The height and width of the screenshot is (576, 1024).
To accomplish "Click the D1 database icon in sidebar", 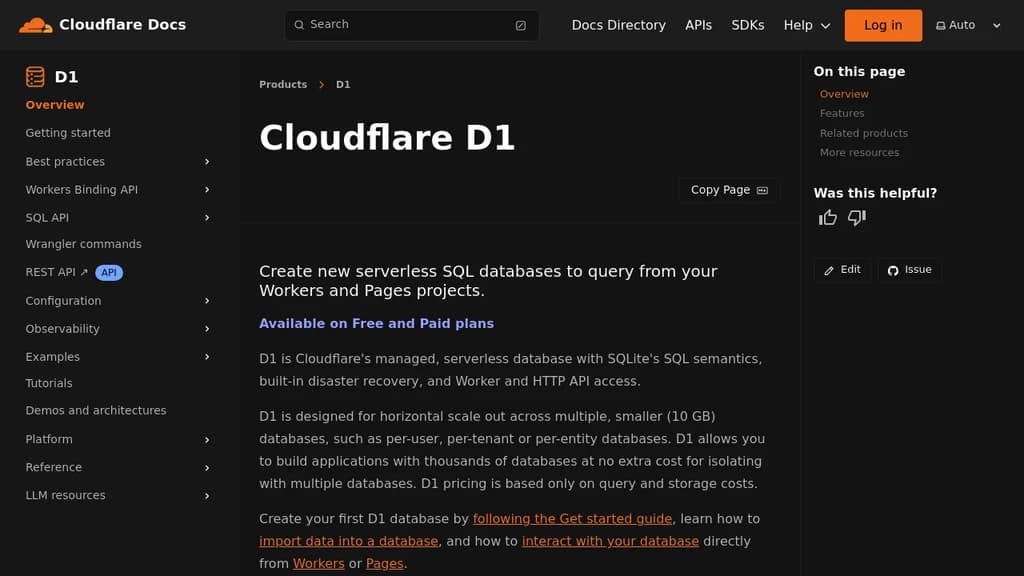I will pyautogui.click(x=35, y=76).
